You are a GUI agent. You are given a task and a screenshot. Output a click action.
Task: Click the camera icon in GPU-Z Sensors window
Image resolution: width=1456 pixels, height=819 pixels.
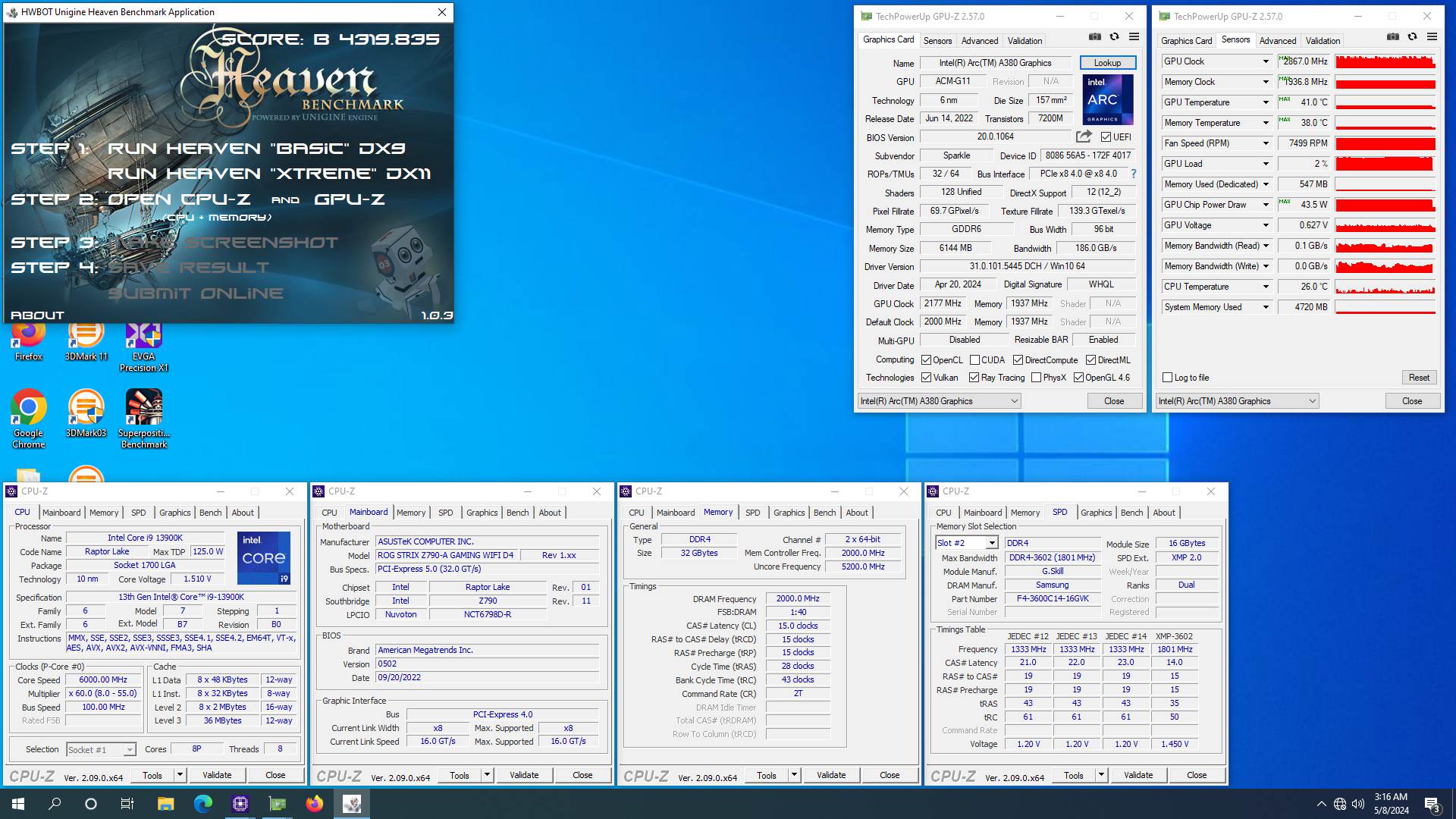pyautogui.click(x=1392, y=36)
